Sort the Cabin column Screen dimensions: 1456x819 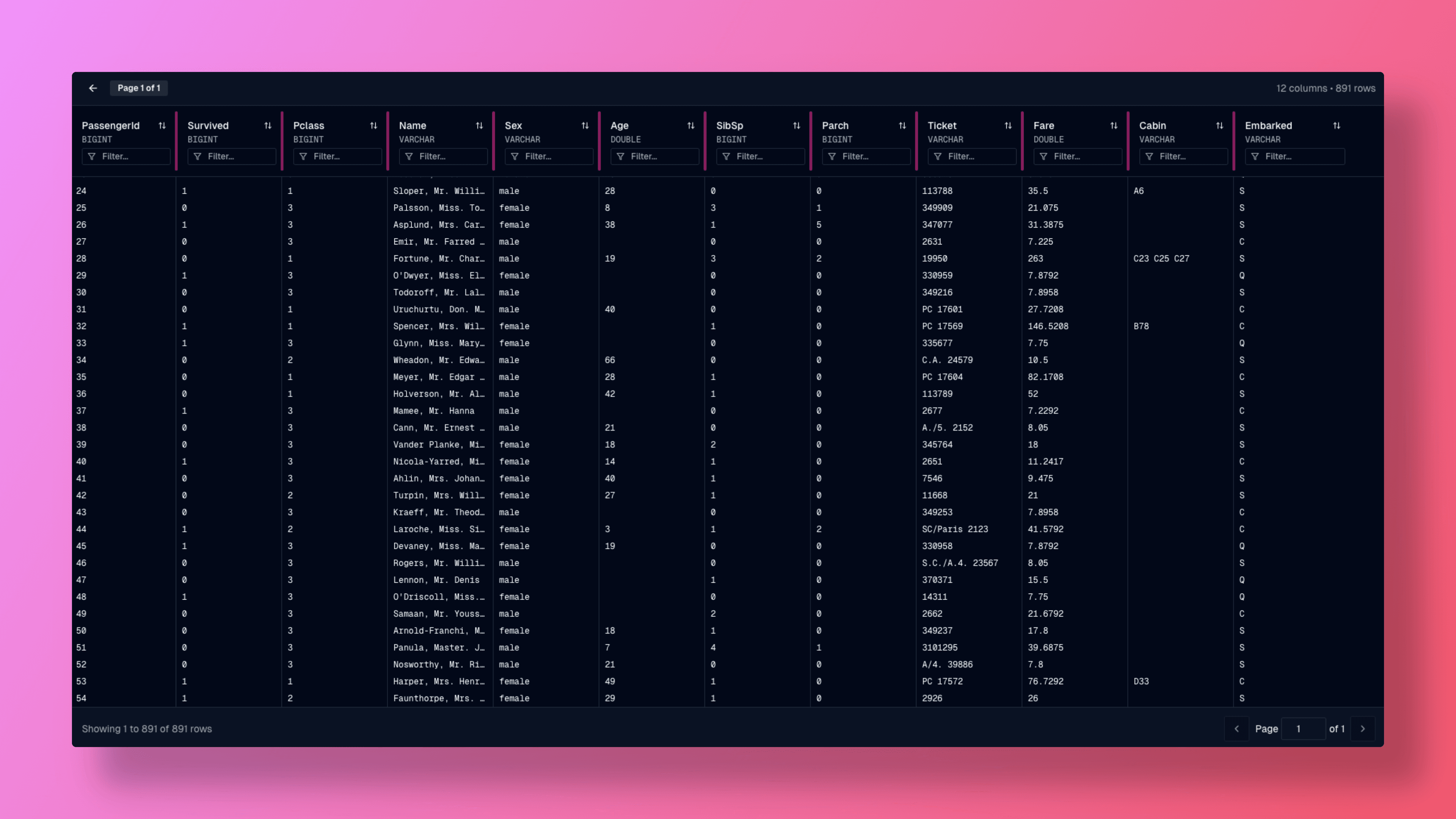click(1219, 126)
